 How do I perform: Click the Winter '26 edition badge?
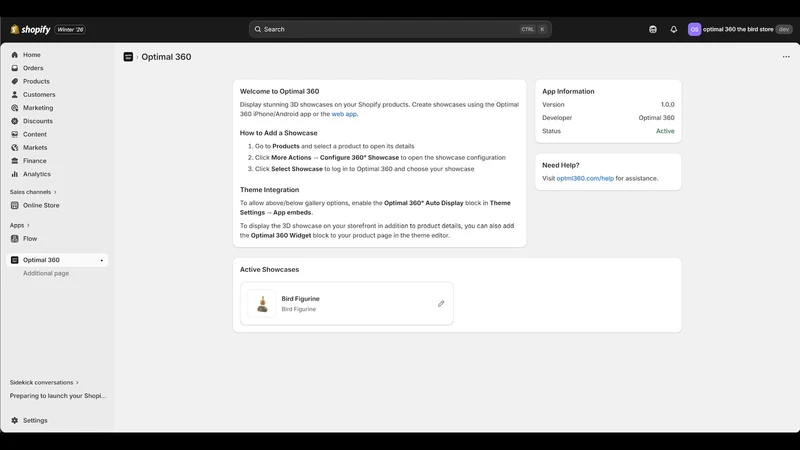(x=70, y=30)
